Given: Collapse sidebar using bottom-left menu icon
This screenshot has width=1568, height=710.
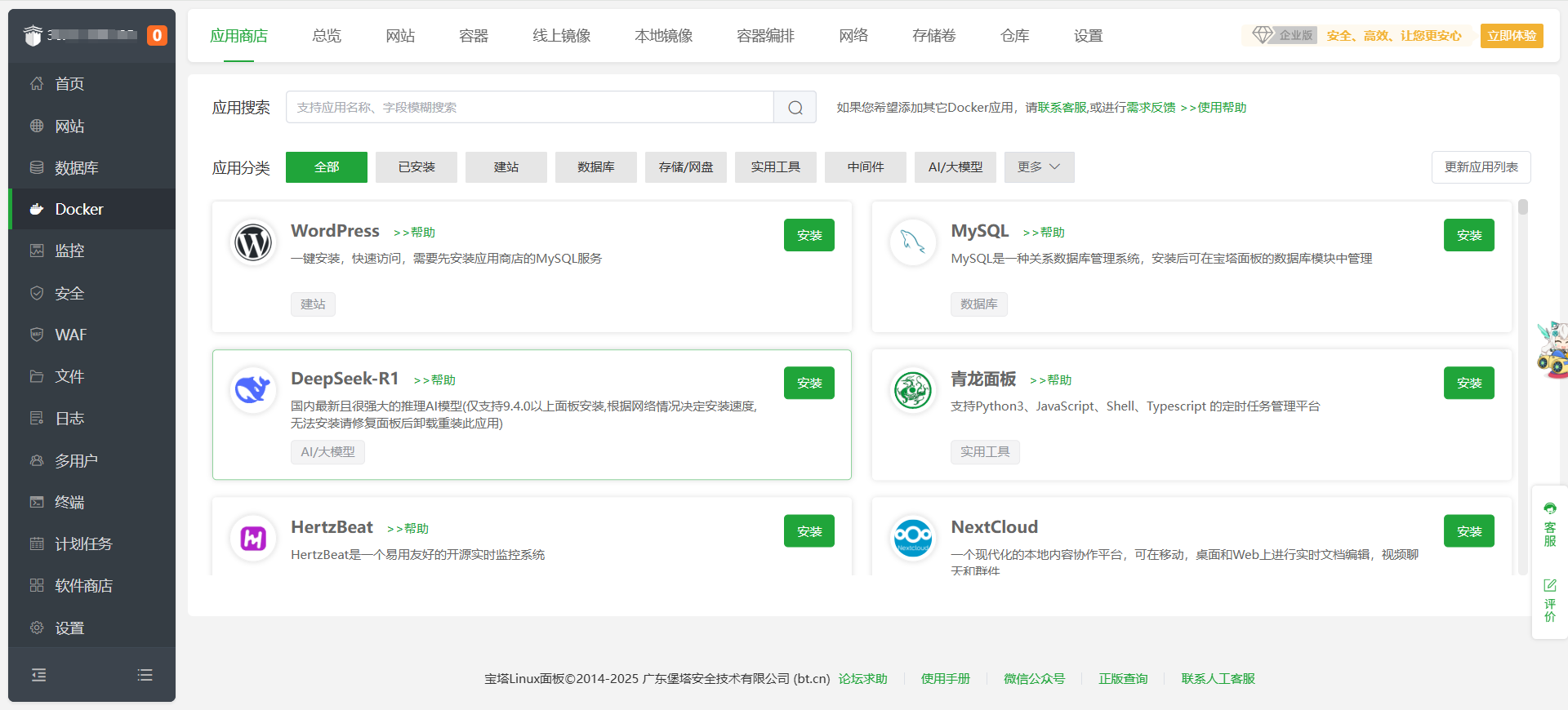Looking at the screenshot, I should [38, 675].
